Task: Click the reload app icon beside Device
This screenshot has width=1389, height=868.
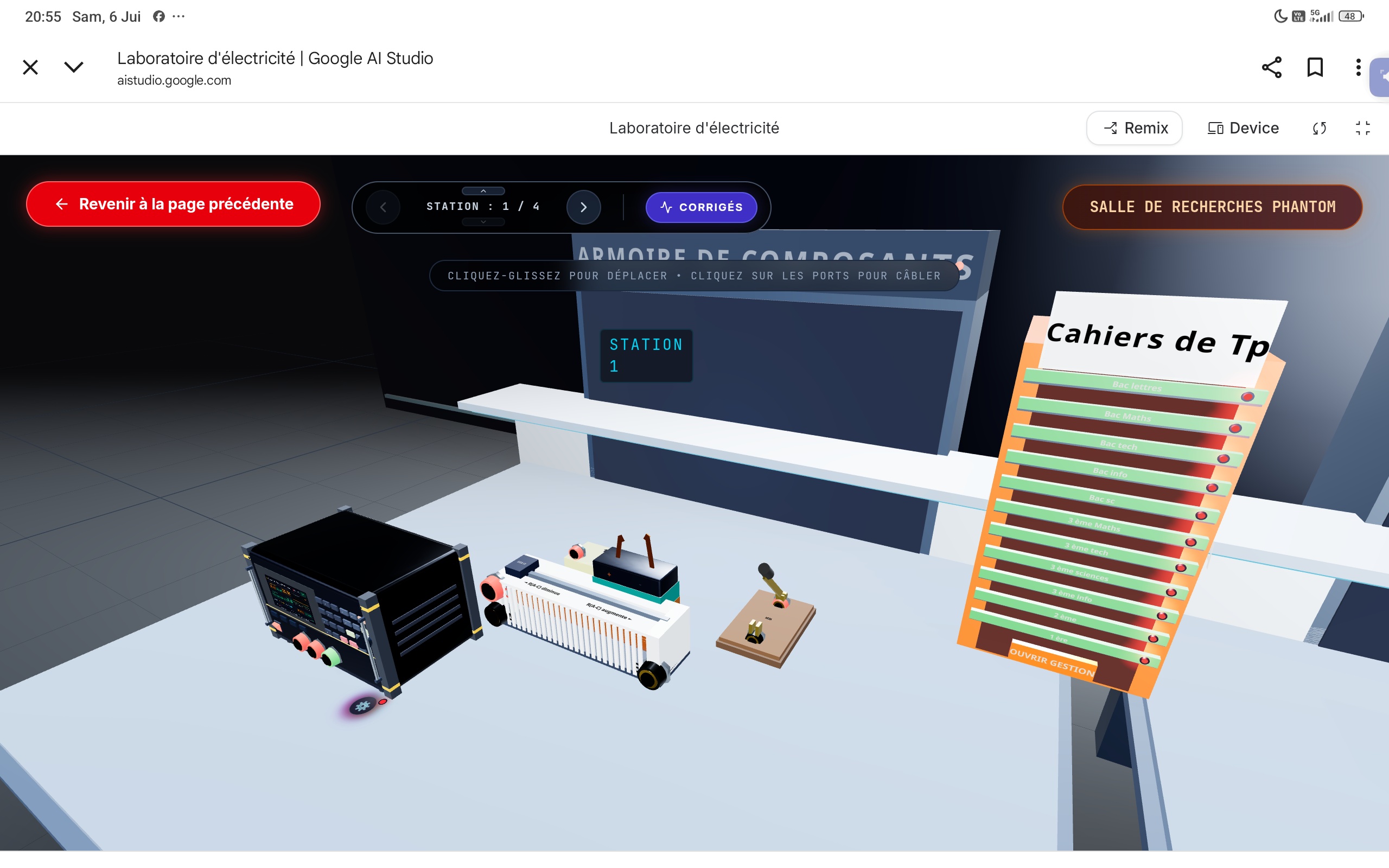Action: (x=1320, y=128)
